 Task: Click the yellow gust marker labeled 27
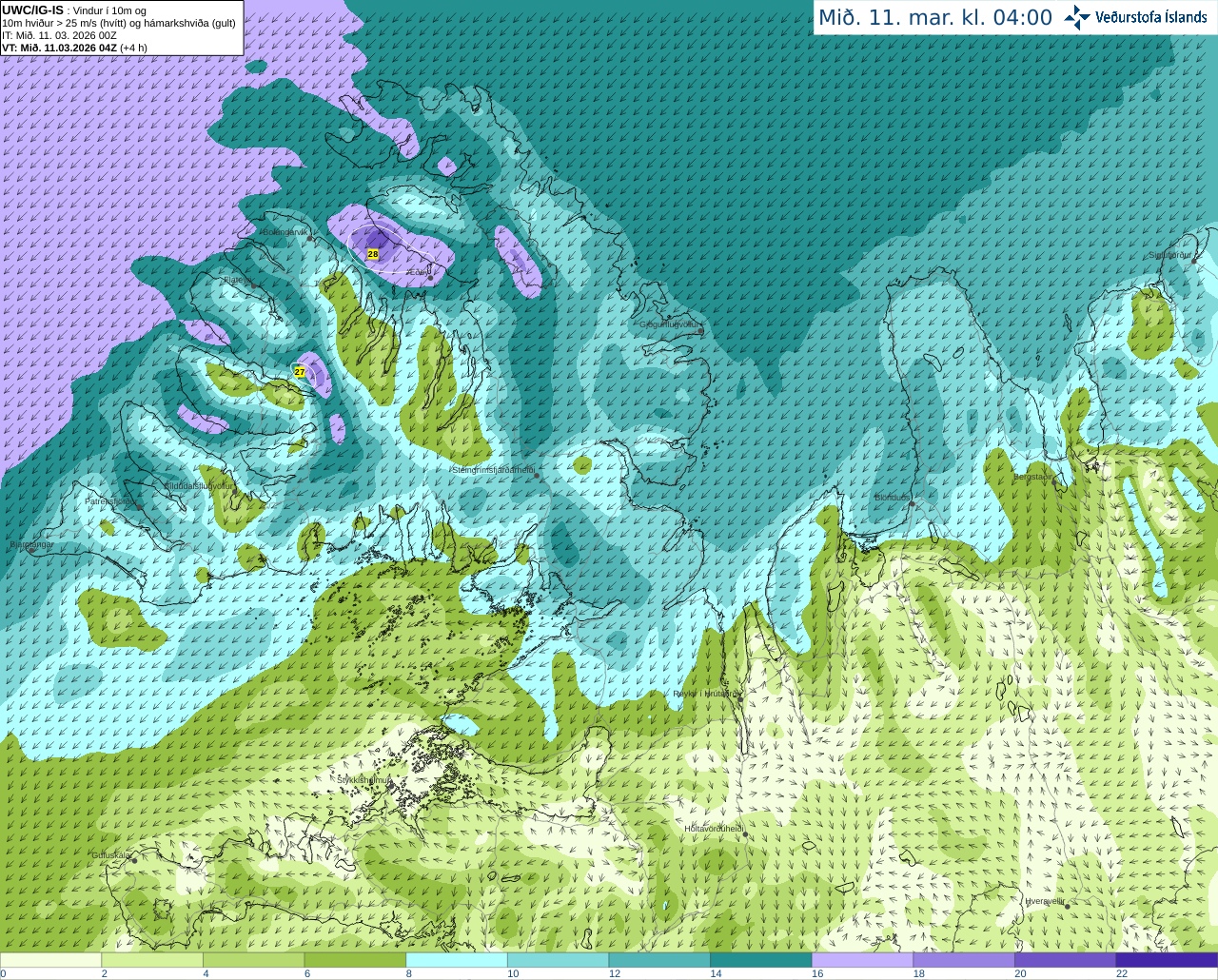point(300,372)
